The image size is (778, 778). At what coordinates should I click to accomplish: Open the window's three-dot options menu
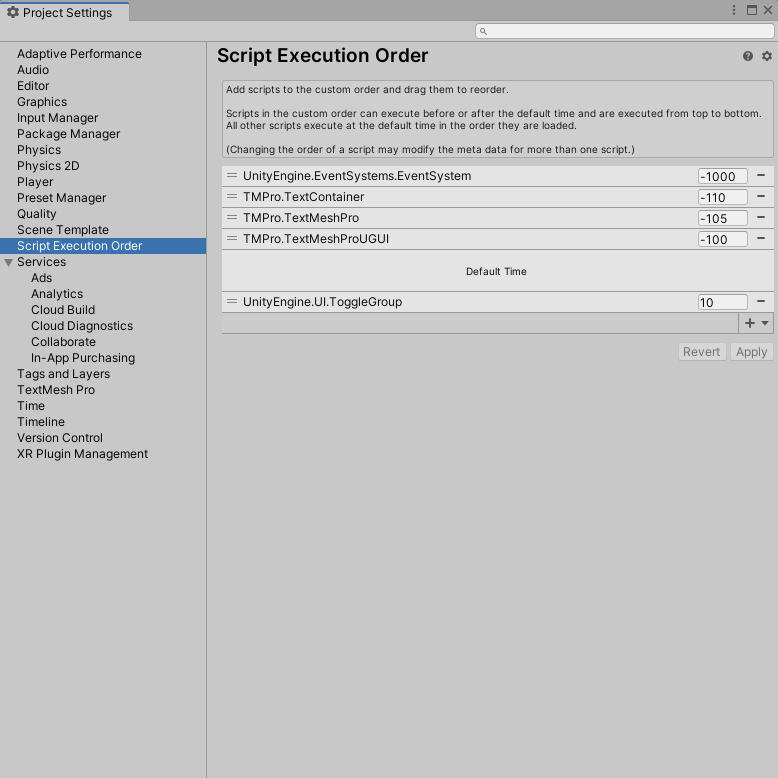[734, 10]
